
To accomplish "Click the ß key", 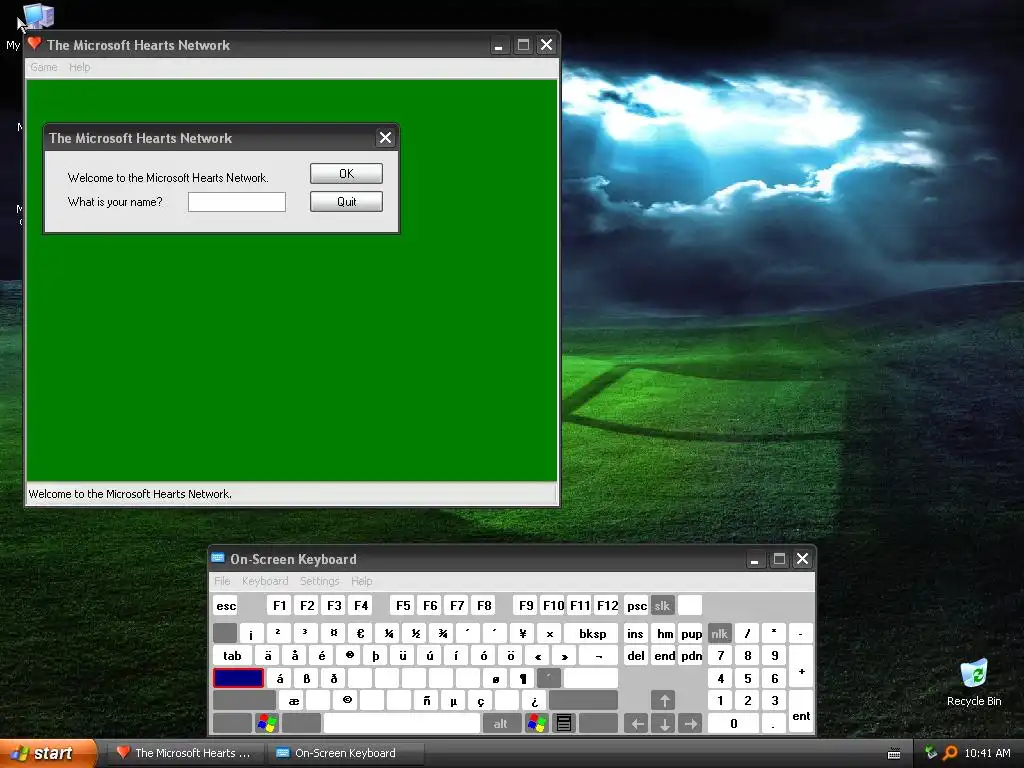I will 306,679.
